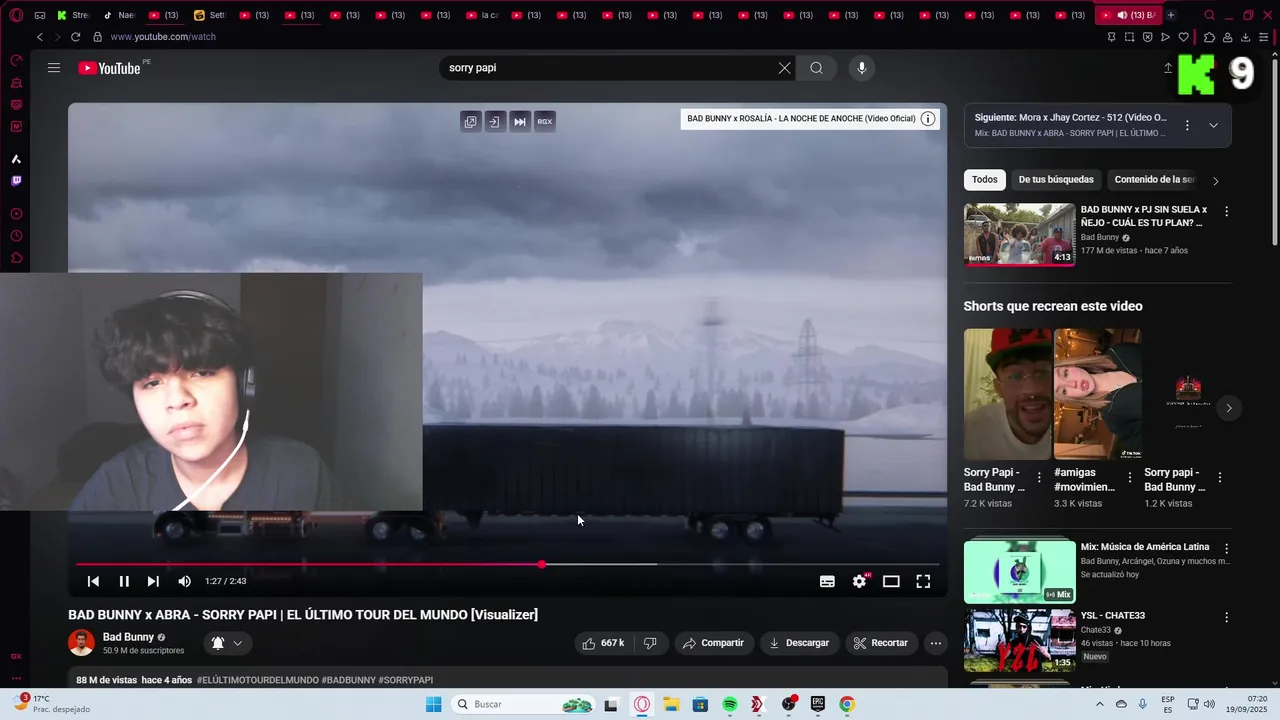Enter fullscreen mode
1280x720 pixels.
[x=923, y=581]
